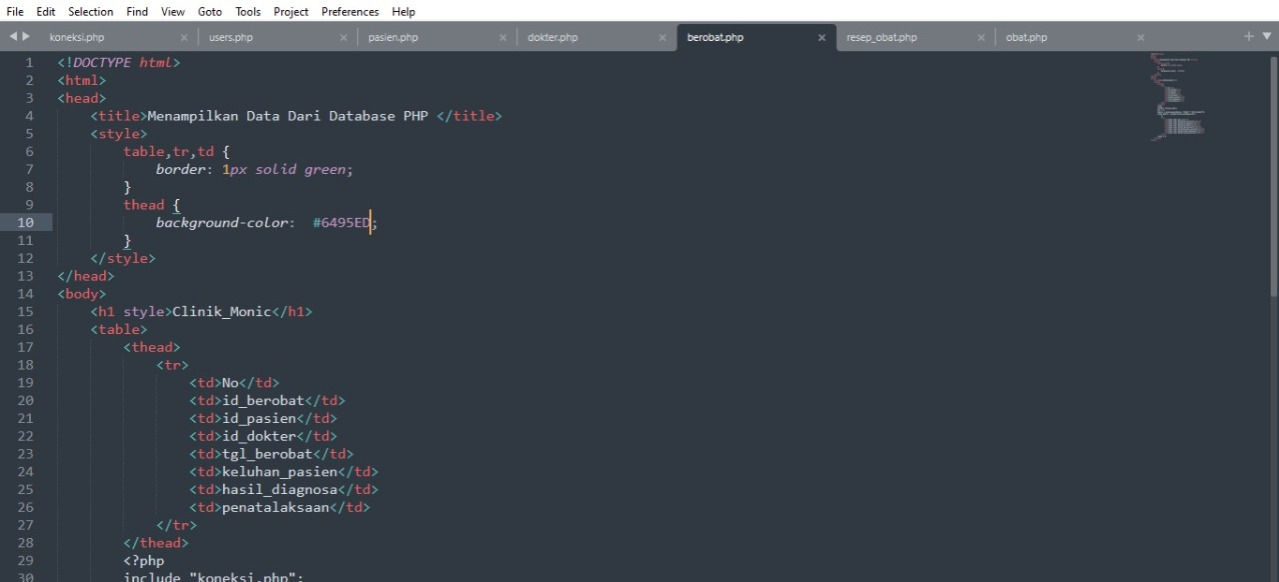
Task: Open the Project menu
Action: [x=291, y=12]
